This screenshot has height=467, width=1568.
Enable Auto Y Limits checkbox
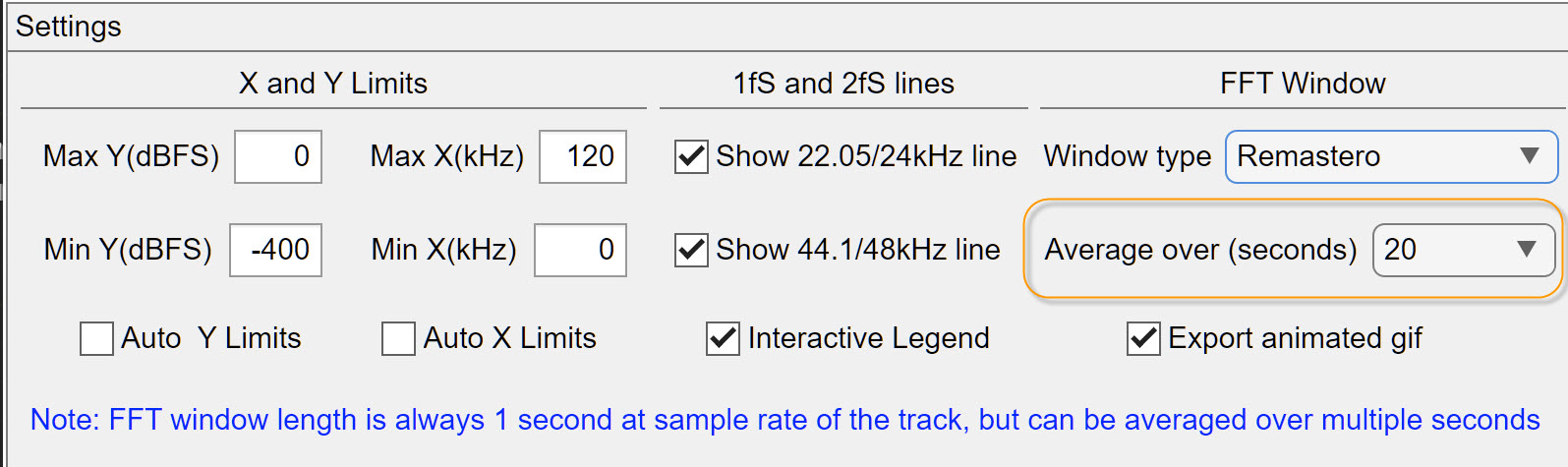pos(96,338)
